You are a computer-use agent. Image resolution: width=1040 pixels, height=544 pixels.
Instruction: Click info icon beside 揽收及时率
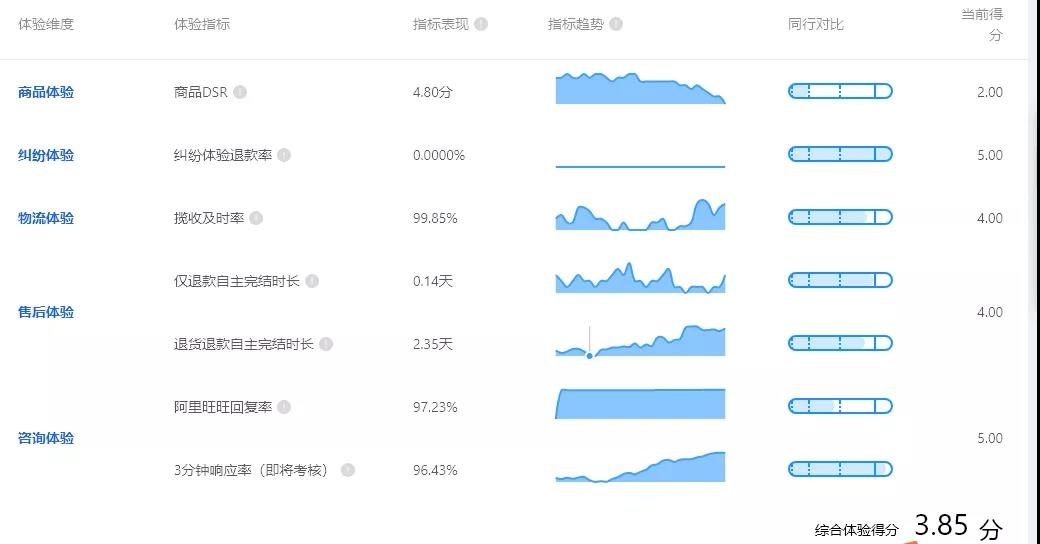click(256, 218)
